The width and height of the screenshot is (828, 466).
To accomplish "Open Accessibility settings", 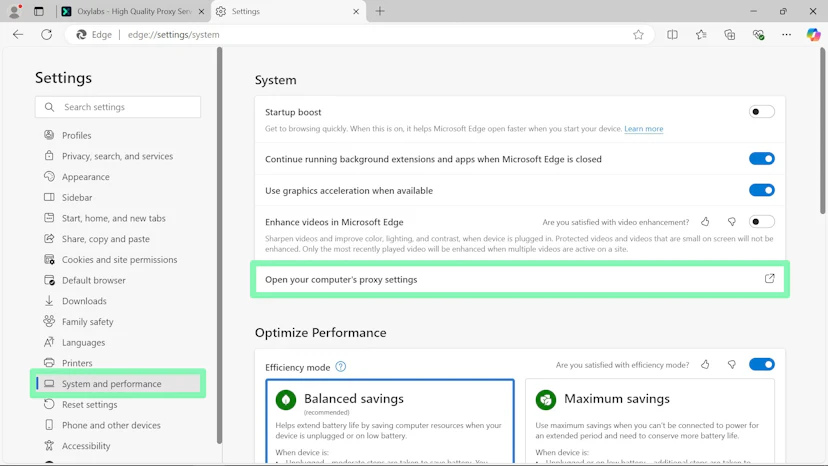I will (86, 446).
